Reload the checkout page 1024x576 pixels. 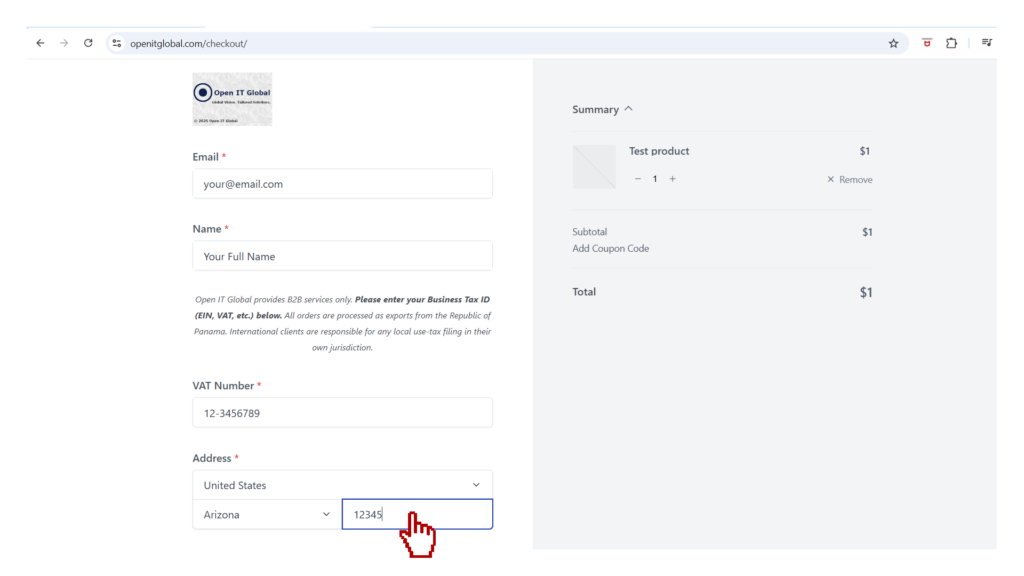click(88, 43)
